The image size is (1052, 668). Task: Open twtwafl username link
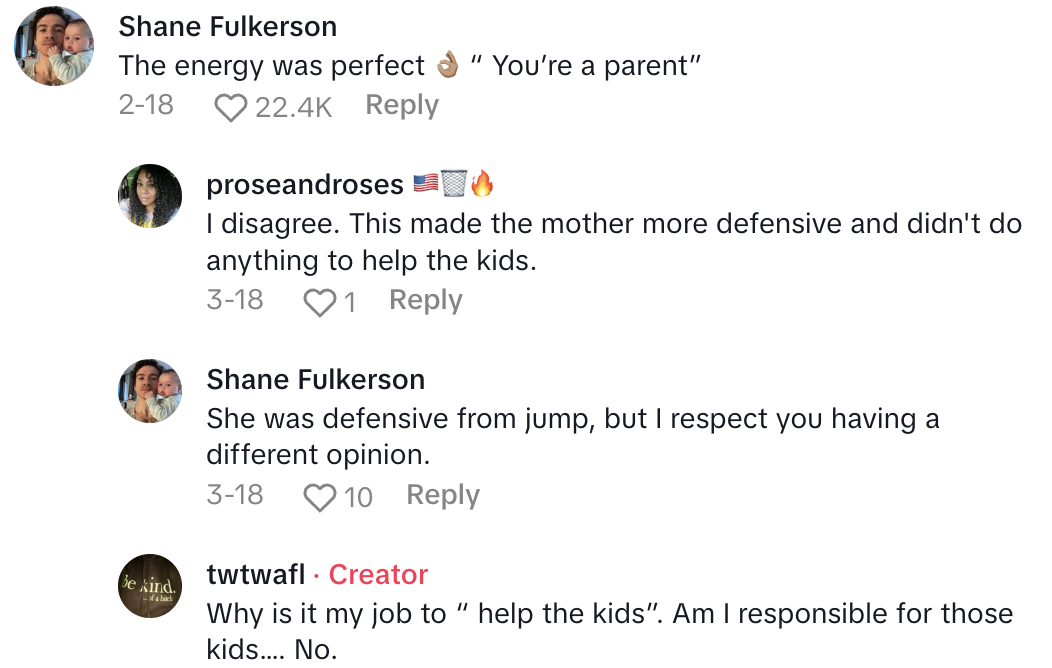(x=256, y=575)
